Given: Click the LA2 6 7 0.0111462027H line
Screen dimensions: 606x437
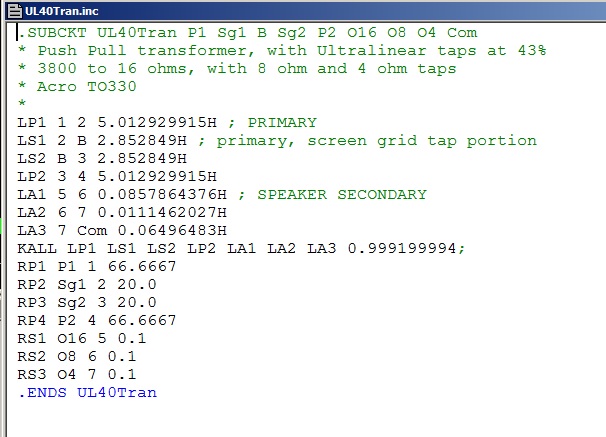Looking at the screenshot, I should pos(122,213).
